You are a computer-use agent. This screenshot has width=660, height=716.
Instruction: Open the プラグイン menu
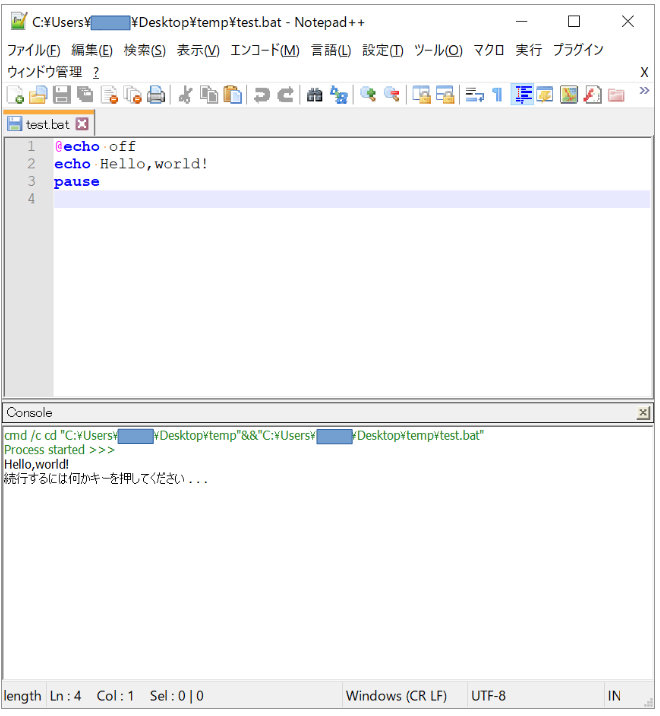(578, 50)
